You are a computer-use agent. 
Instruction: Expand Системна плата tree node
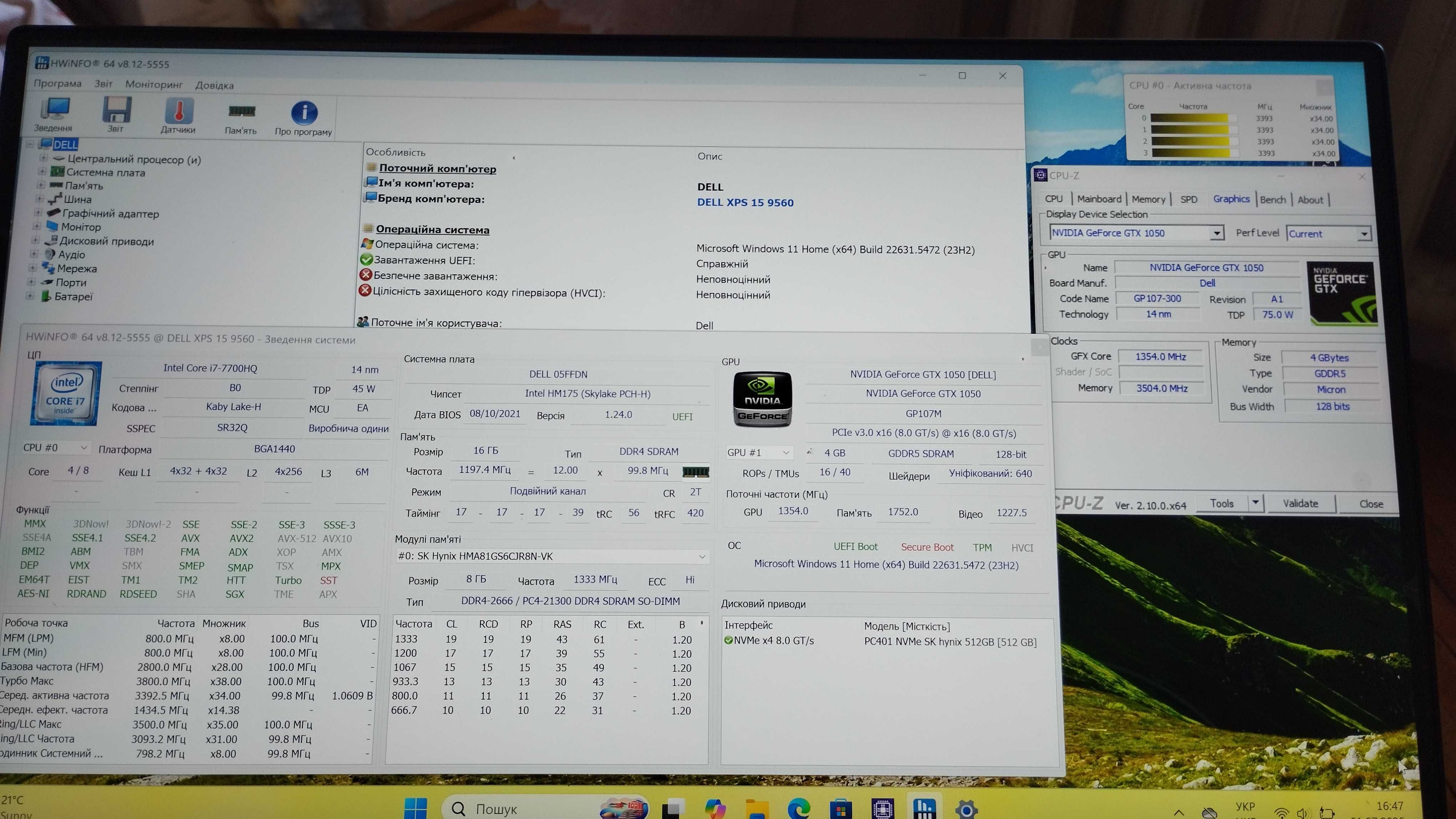pyautogui.click(x=42, y=171)
